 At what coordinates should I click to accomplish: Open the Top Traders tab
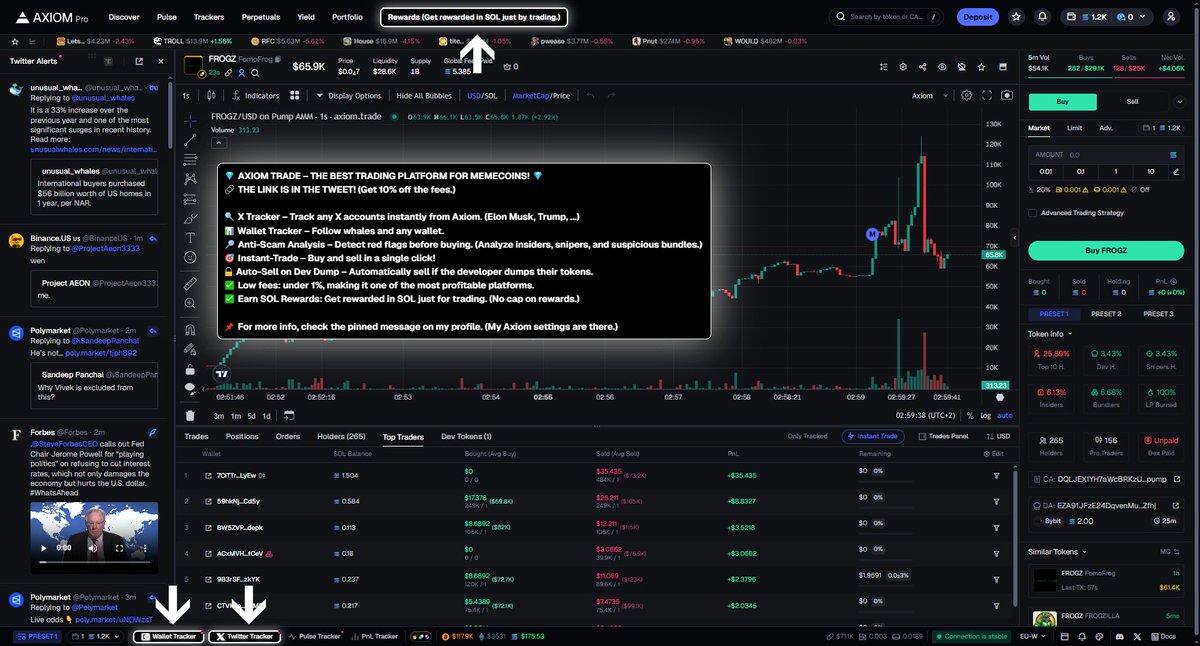tap(402, 436)
